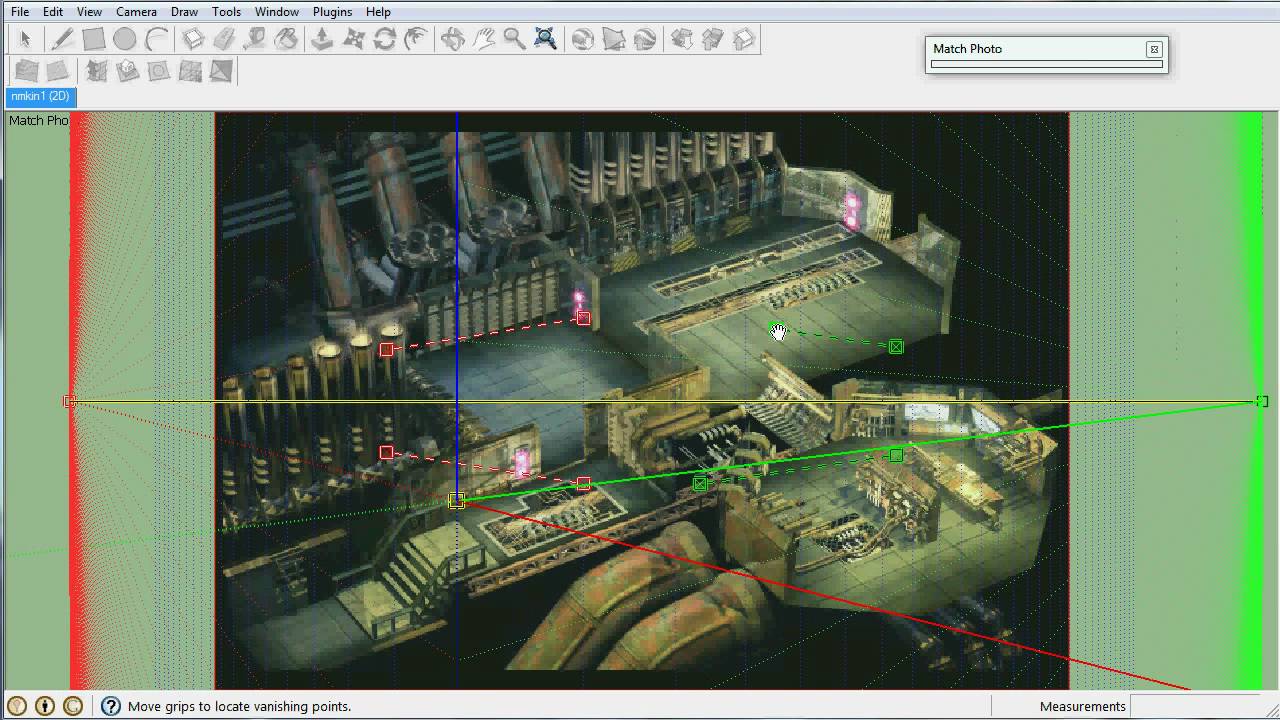Open the Draw menu
Screen dimensions: 1280x720
pyautogui.click(x=184, y=11)
